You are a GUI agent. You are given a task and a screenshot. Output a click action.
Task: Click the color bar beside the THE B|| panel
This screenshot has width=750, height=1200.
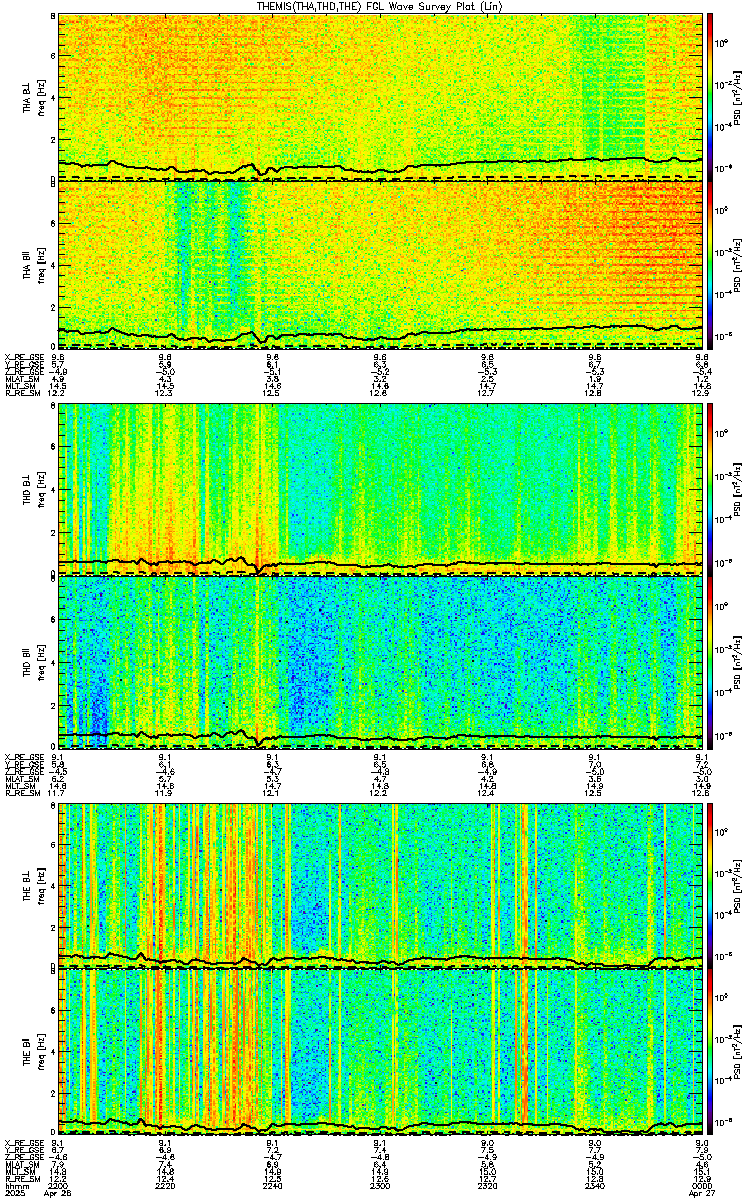click(711, 1051)
